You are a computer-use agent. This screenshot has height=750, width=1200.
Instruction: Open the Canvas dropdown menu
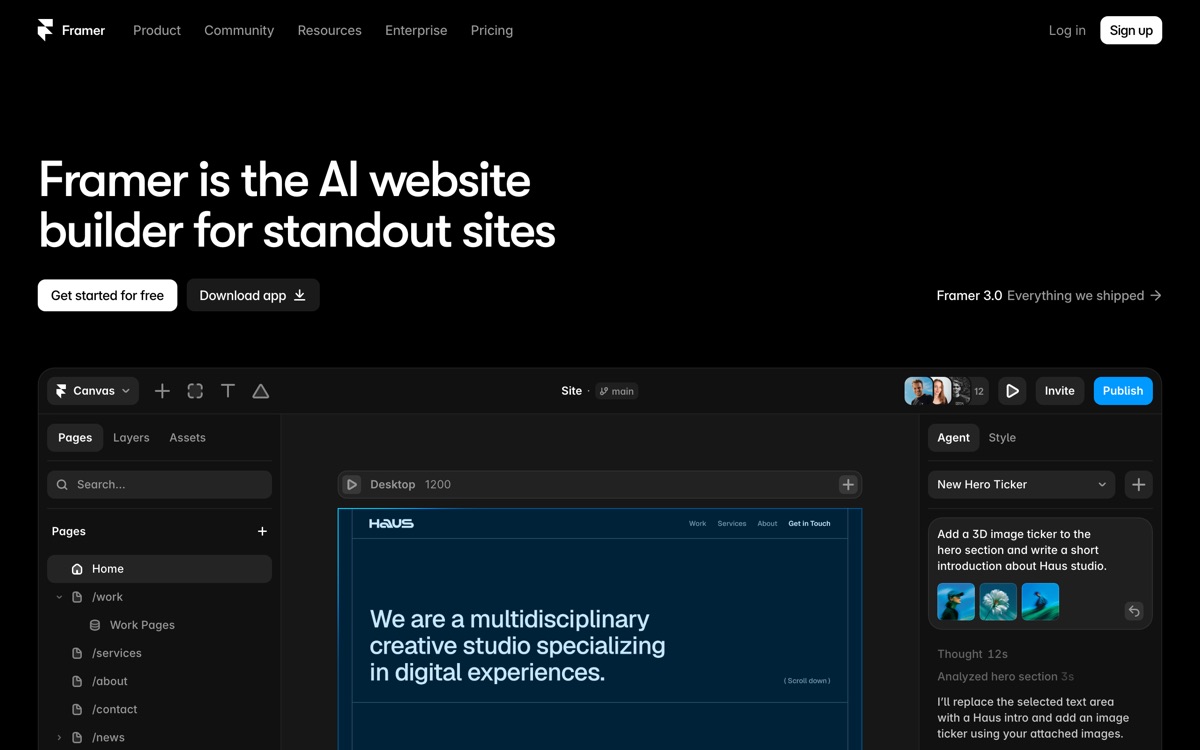coord(93,391)
